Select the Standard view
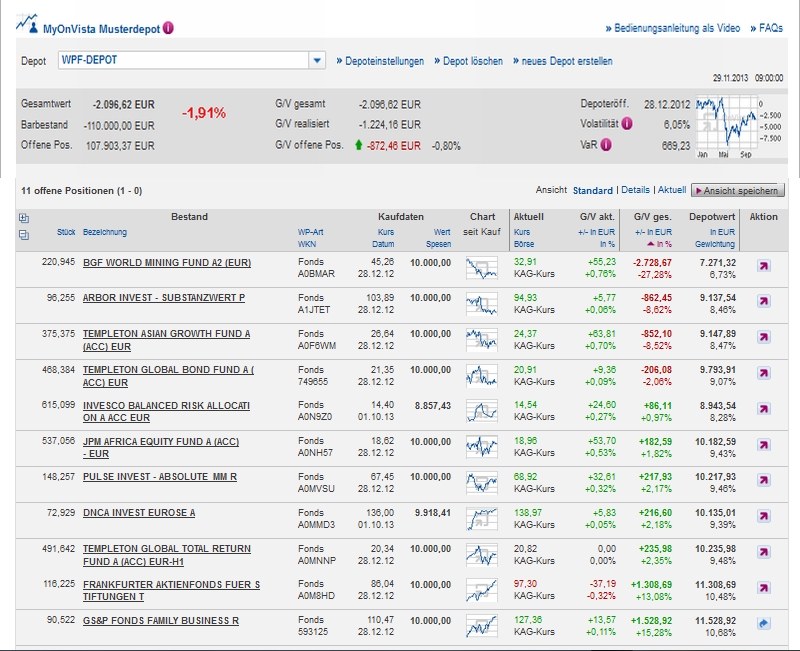Screen dimensions: 800x651 point(592,190)
